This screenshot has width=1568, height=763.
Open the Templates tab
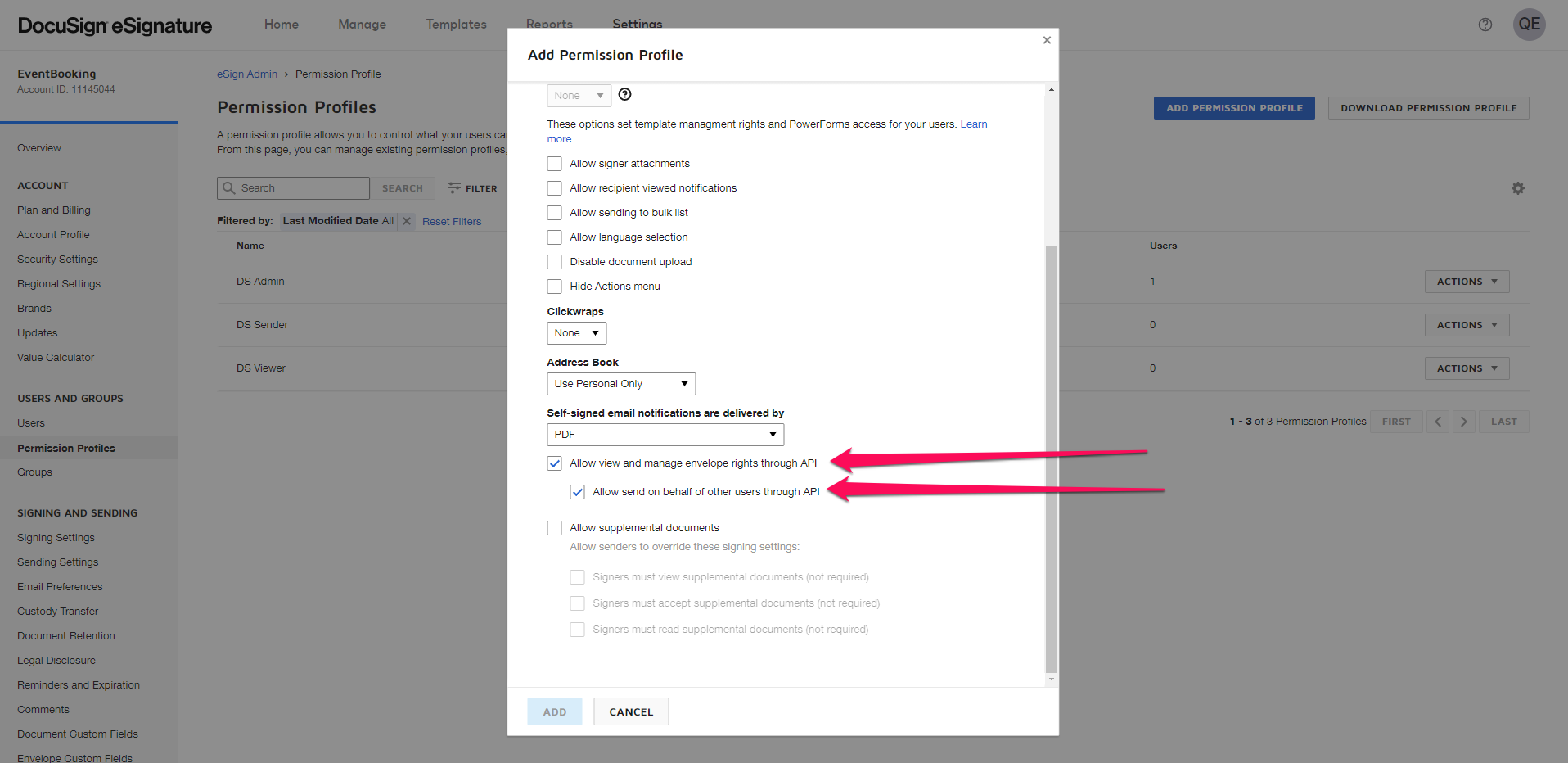[x=456, y=25]
